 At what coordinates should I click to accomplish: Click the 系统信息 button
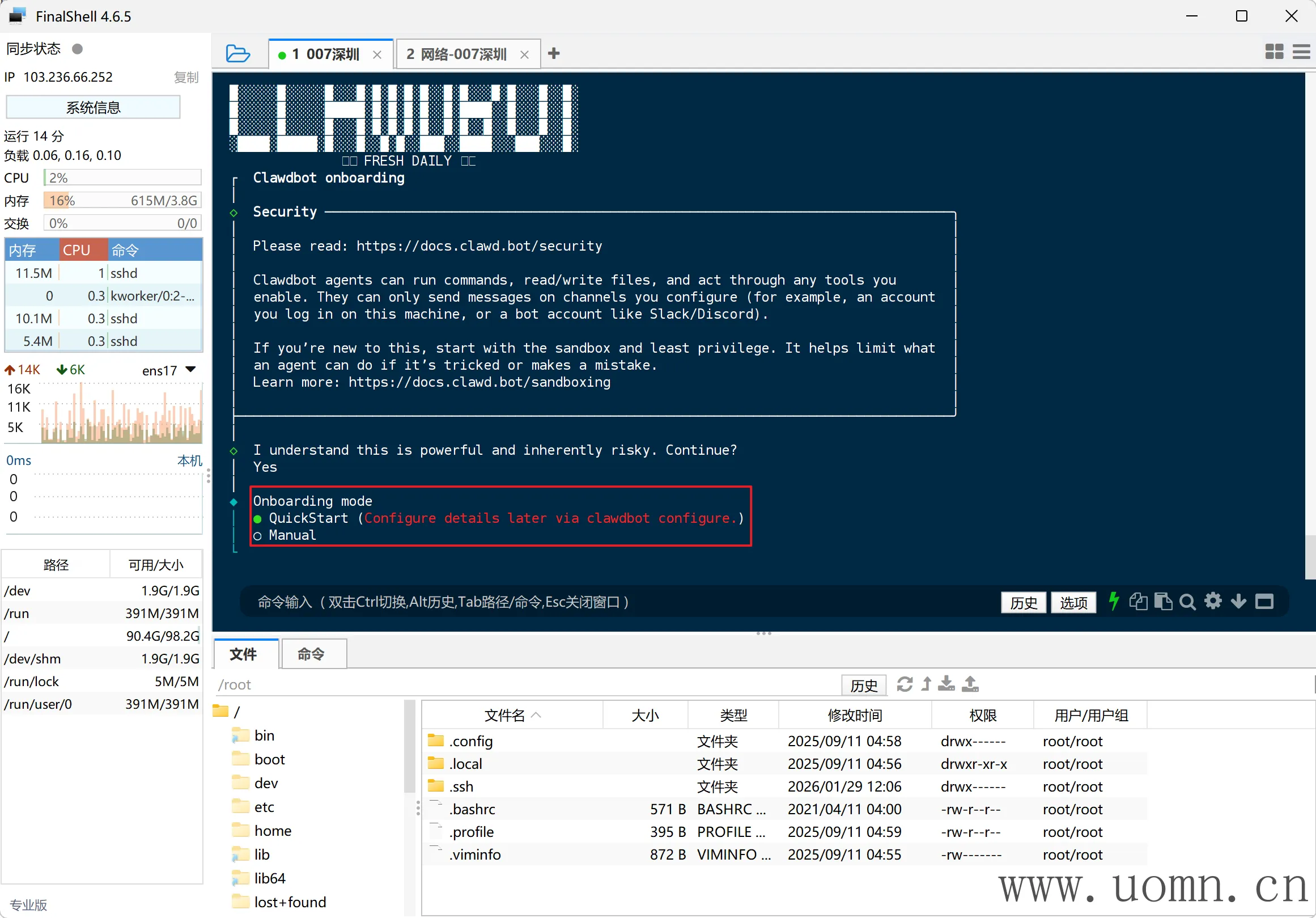coord(93,107)
